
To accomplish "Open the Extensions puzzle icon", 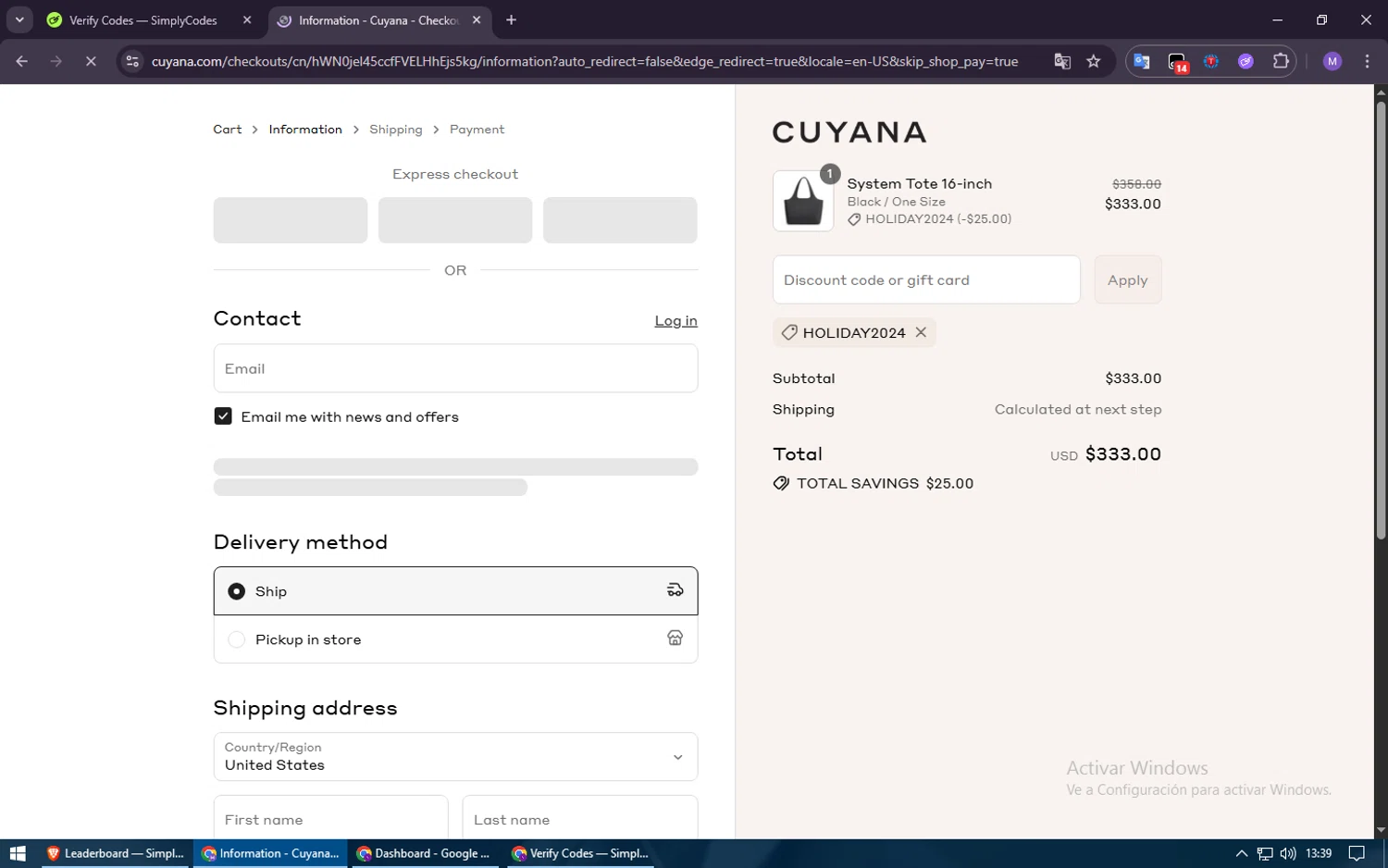I will [x=1281, y=61].
